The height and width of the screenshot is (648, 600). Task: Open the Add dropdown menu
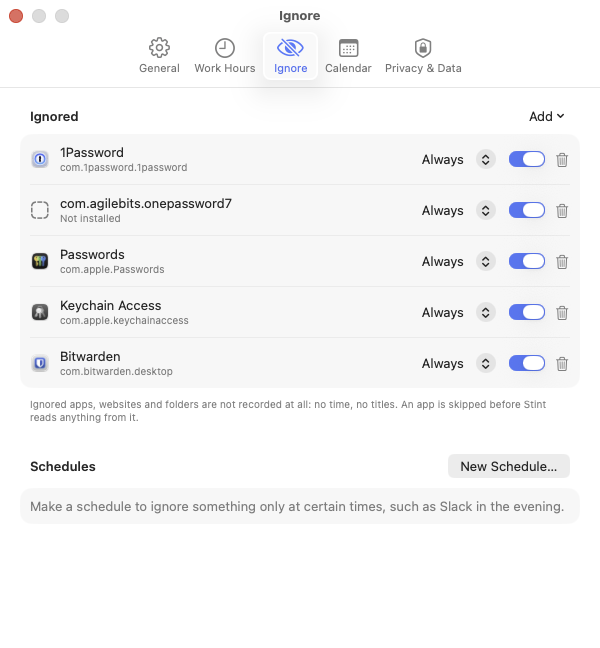coord(547,117)
